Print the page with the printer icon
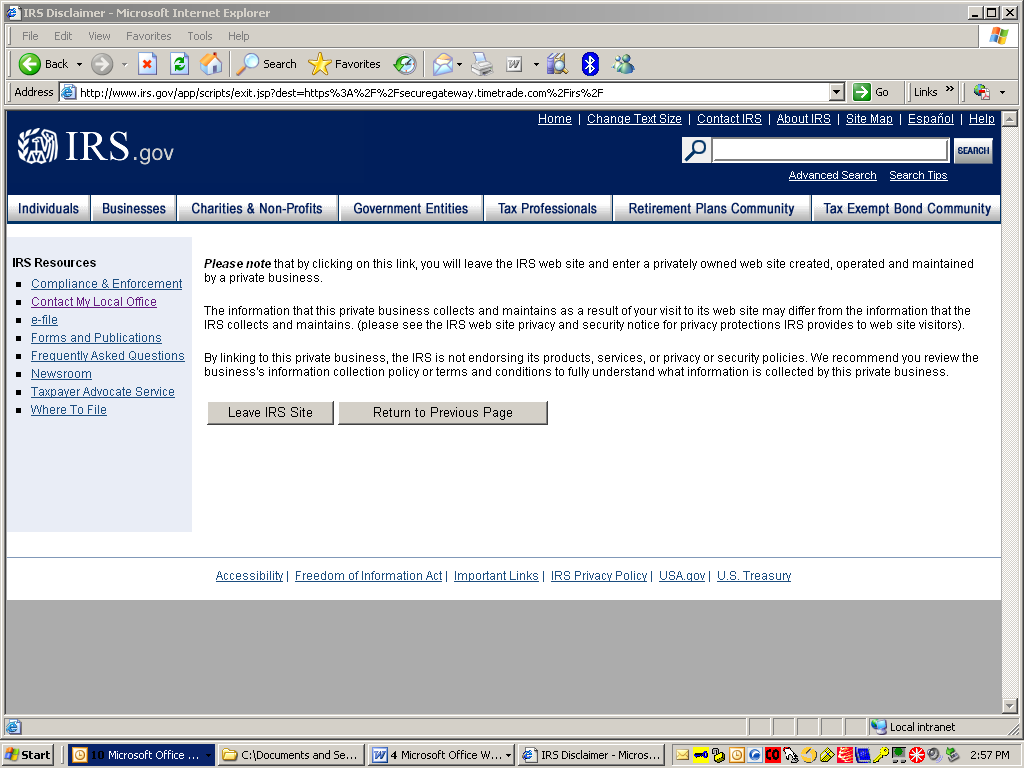 pyautogui.click(x=482, y=64)
